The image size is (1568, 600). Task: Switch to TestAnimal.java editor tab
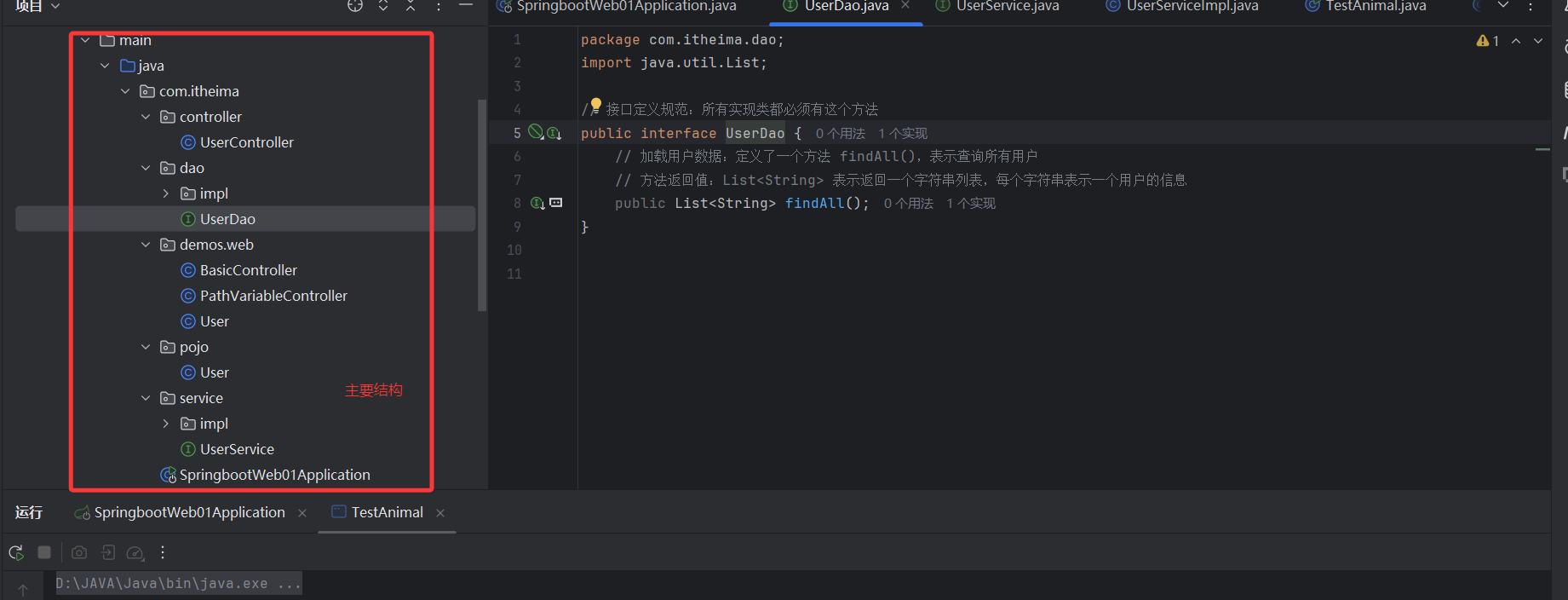click(1366, 7)
